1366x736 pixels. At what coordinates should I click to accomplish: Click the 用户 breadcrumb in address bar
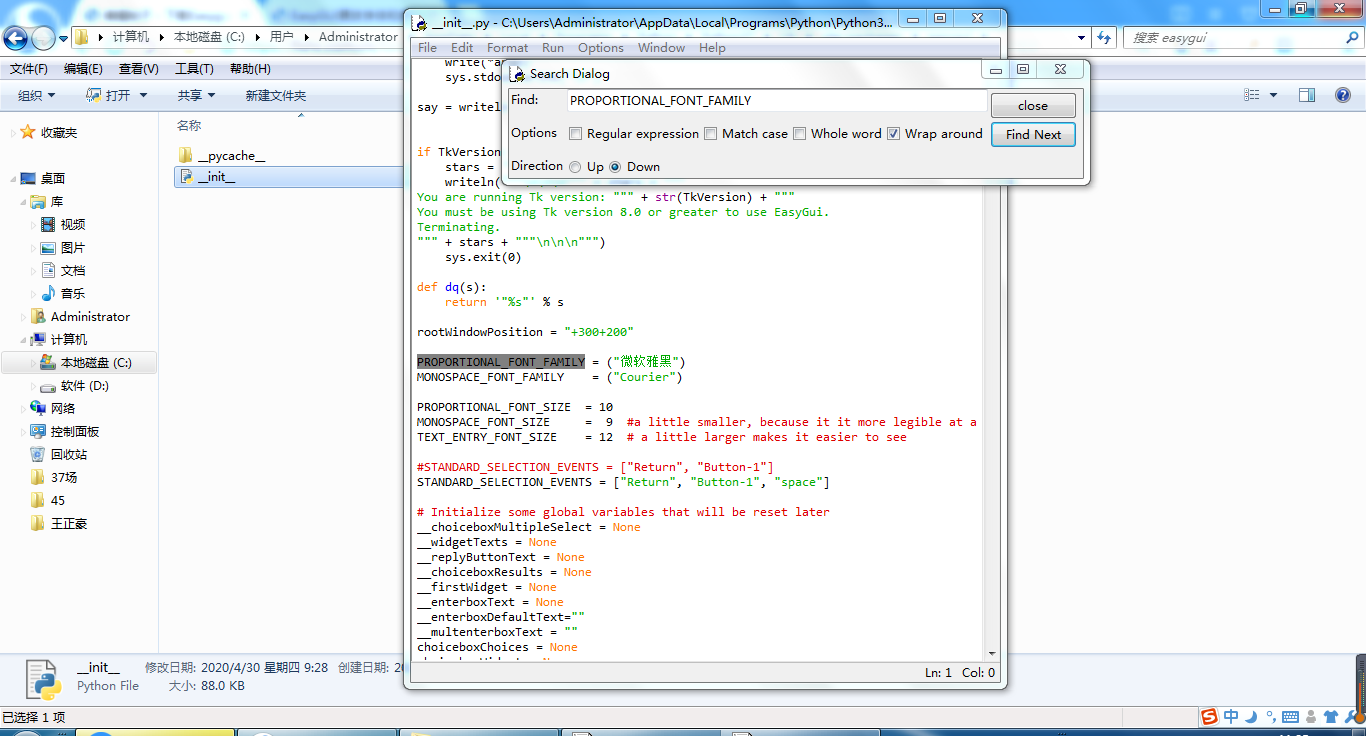[x=282, y=37]
